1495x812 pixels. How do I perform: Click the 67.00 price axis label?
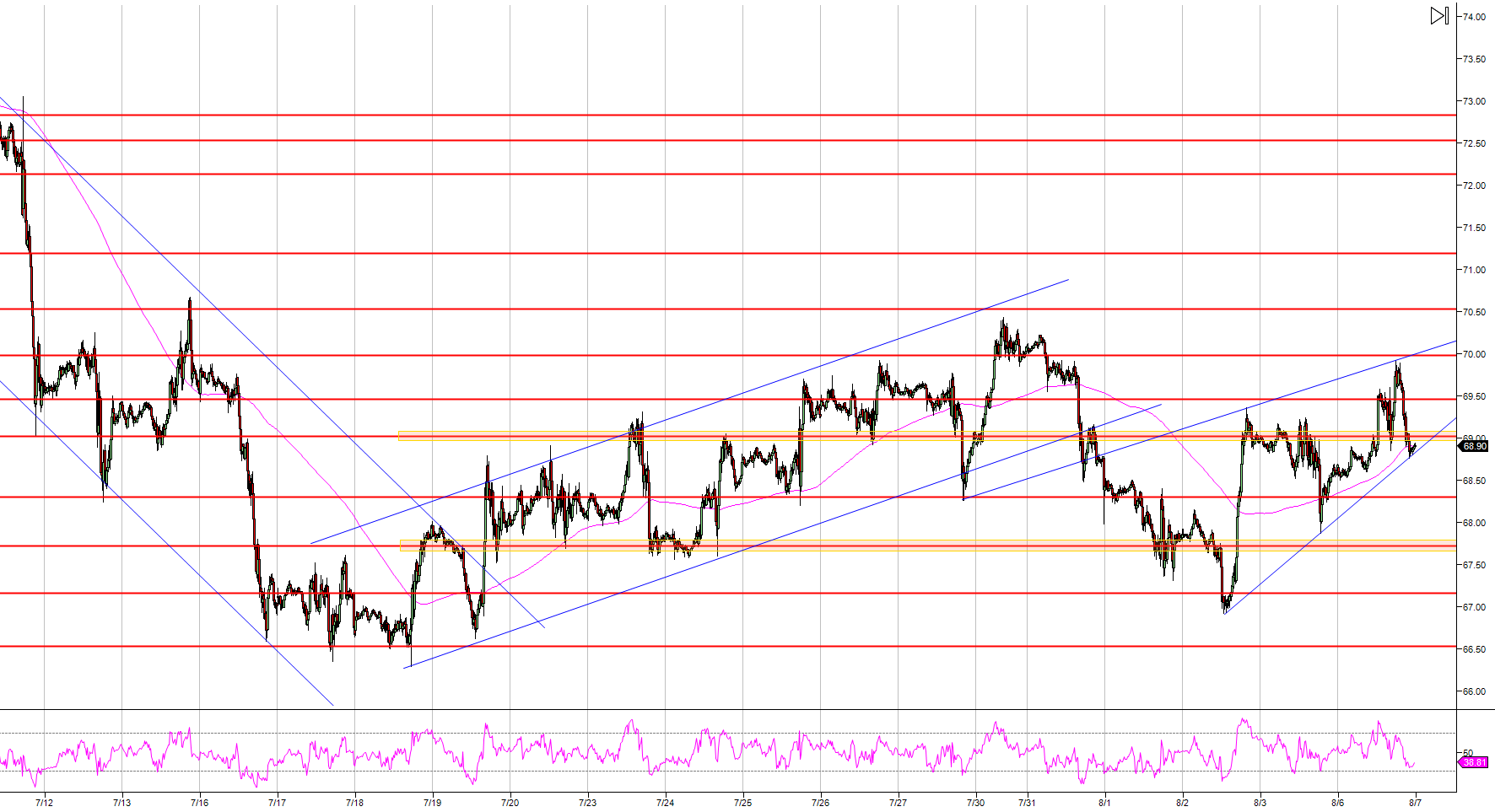(1474, 607)
